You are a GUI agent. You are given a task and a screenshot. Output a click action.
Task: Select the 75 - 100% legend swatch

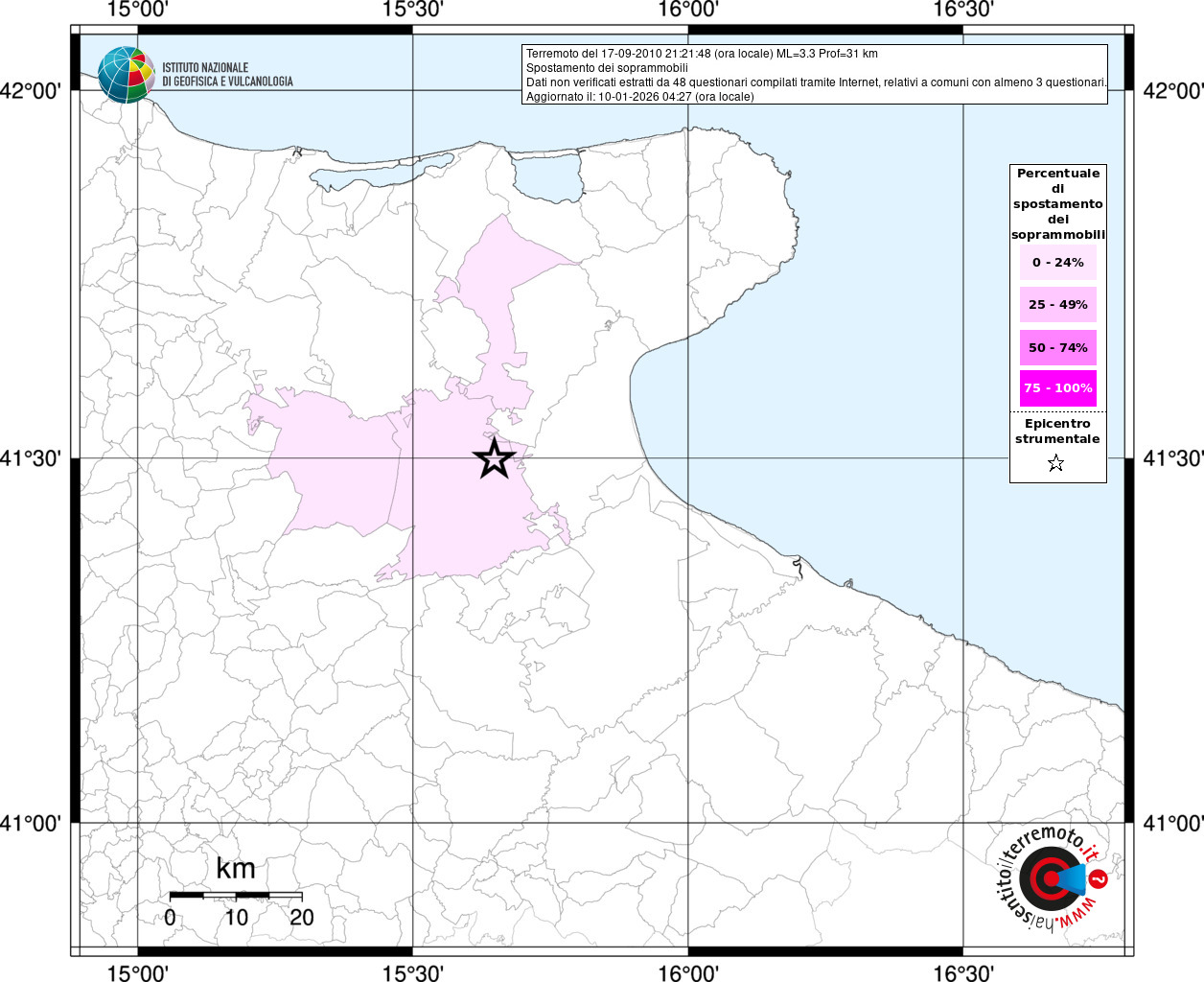pos(1057,388)
